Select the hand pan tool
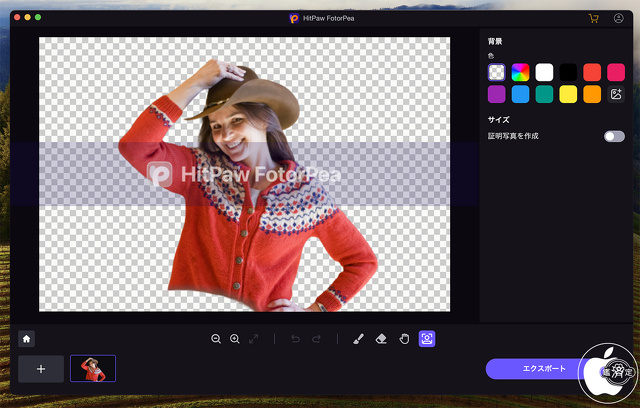Screen dimensions: 640x408 click(404, 339)
